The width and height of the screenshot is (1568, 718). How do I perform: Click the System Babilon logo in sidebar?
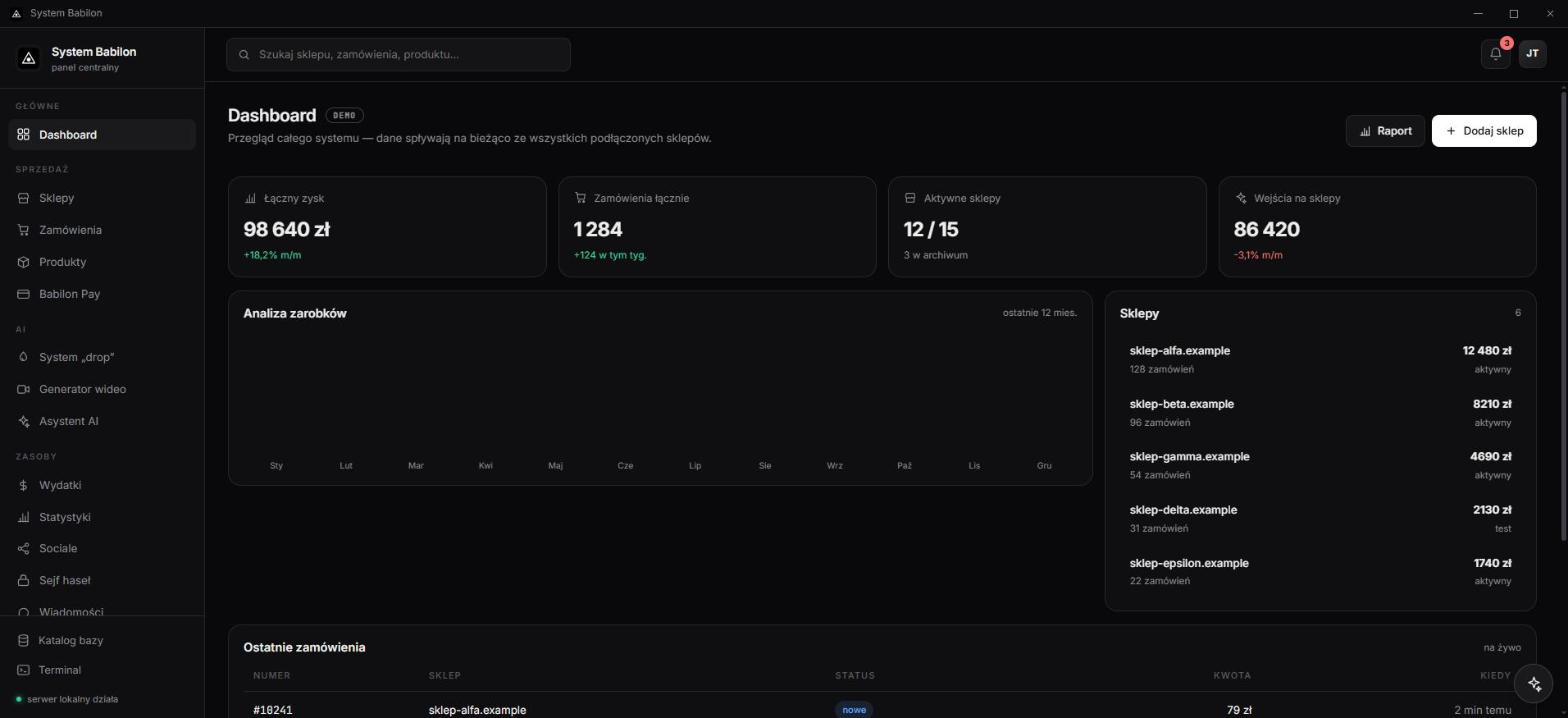tap(29, 59)
